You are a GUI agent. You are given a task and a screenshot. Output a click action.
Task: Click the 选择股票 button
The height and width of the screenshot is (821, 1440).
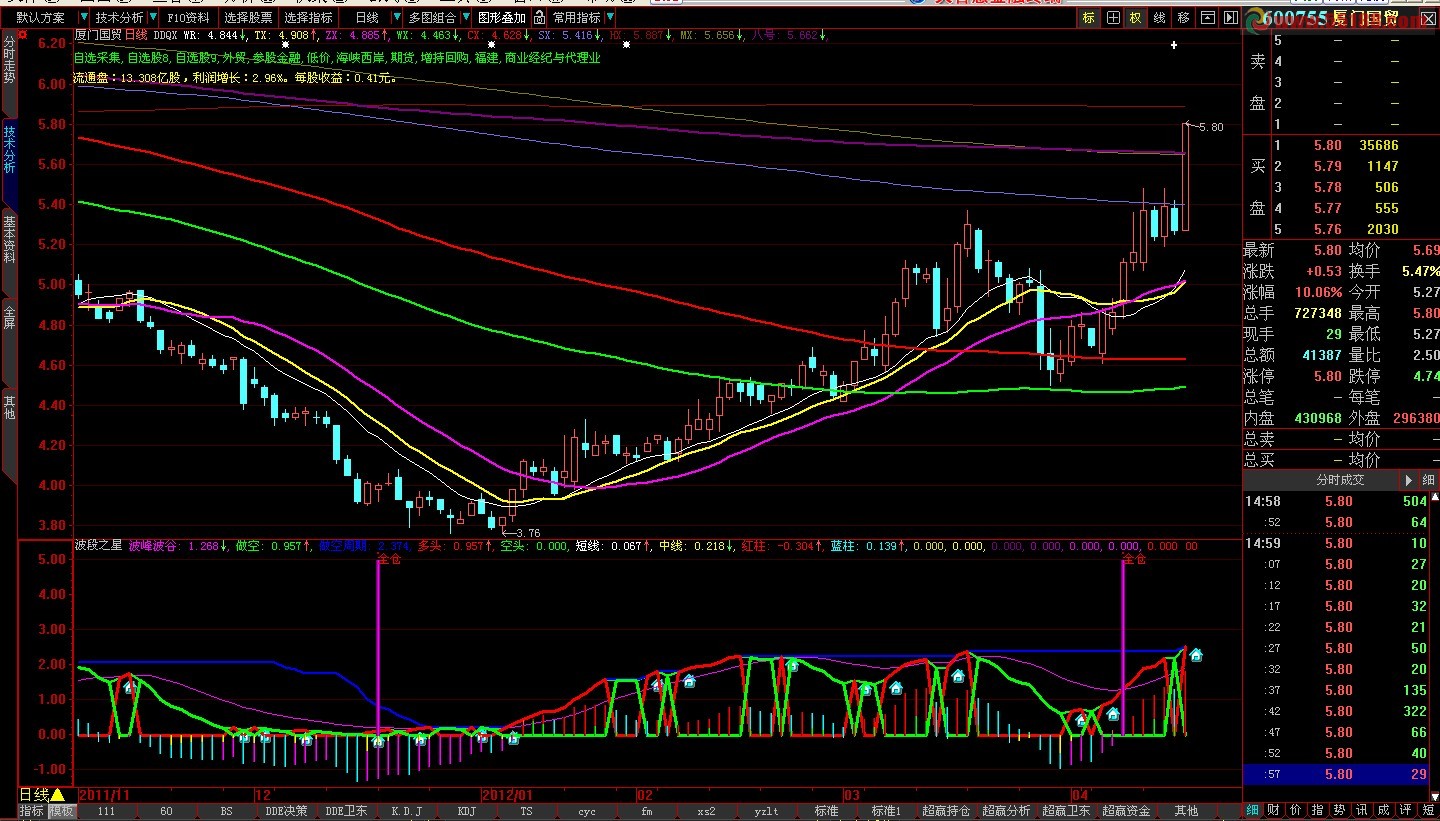[x=248, y=18]
